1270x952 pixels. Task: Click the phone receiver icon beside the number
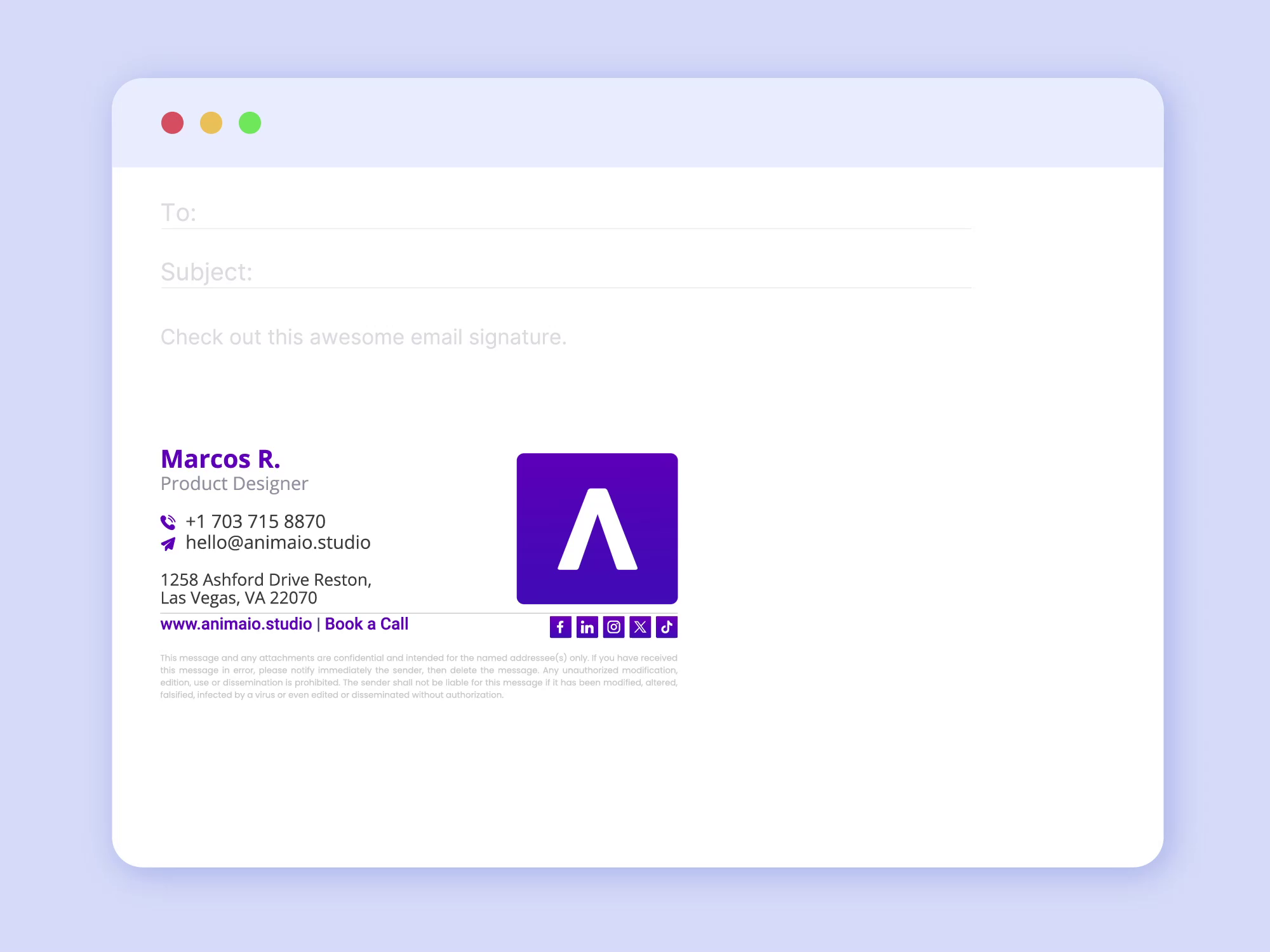(168, 522)
